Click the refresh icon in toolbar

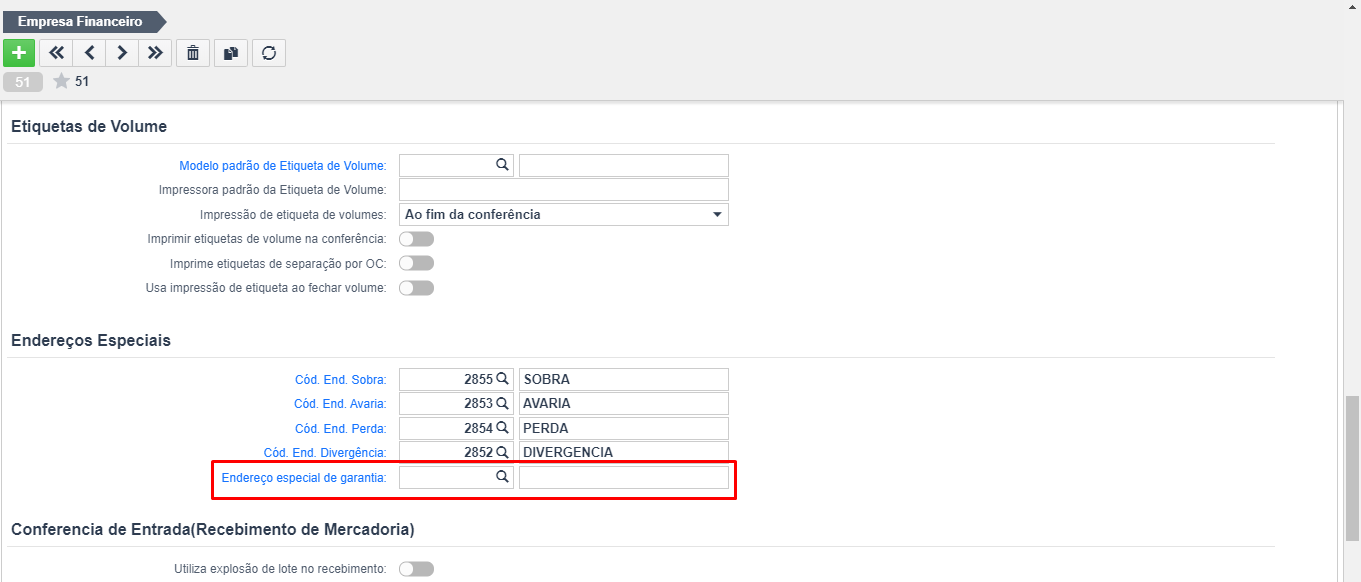coord(269,53)
